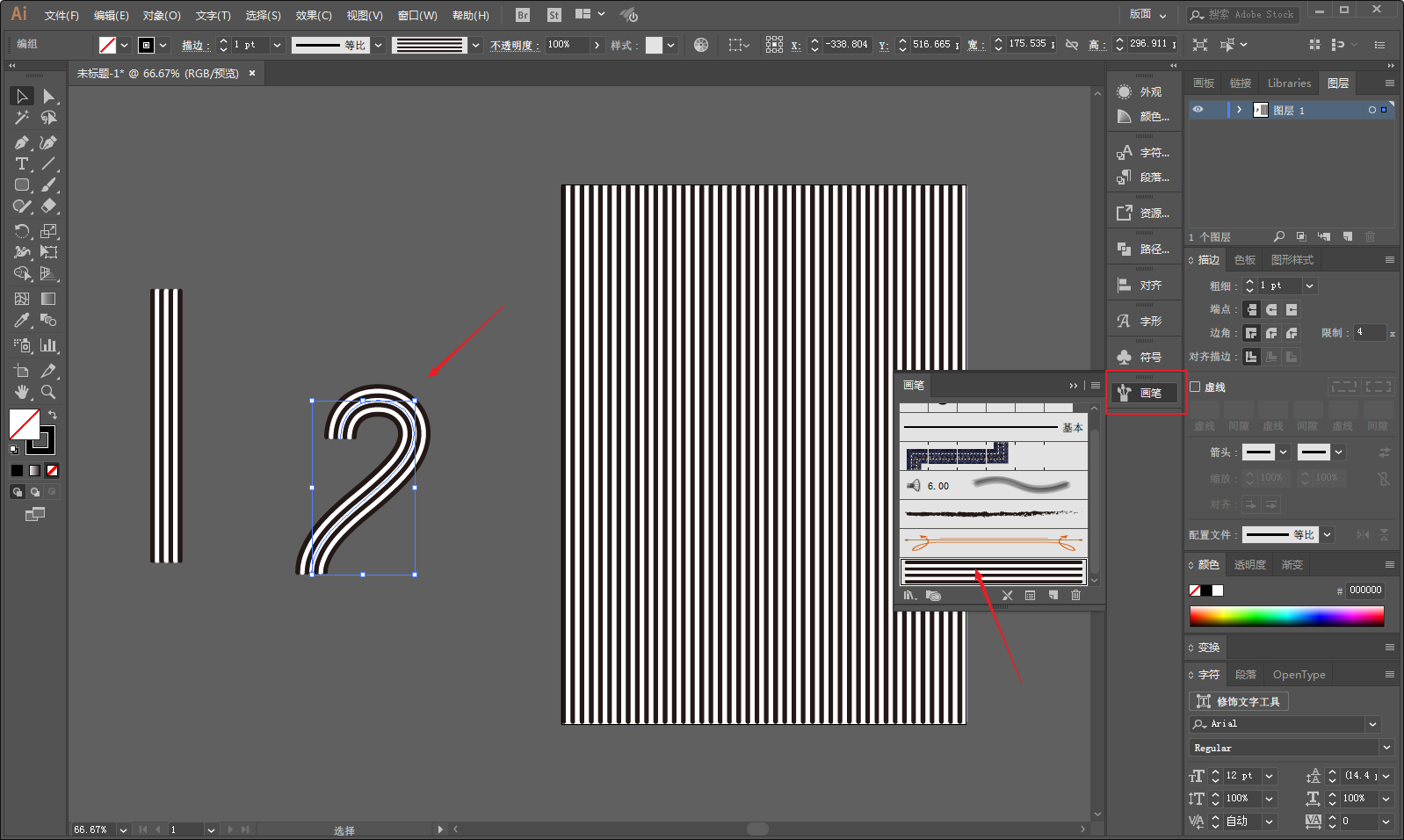Switch to the OpenType tab

(1299, 675)
